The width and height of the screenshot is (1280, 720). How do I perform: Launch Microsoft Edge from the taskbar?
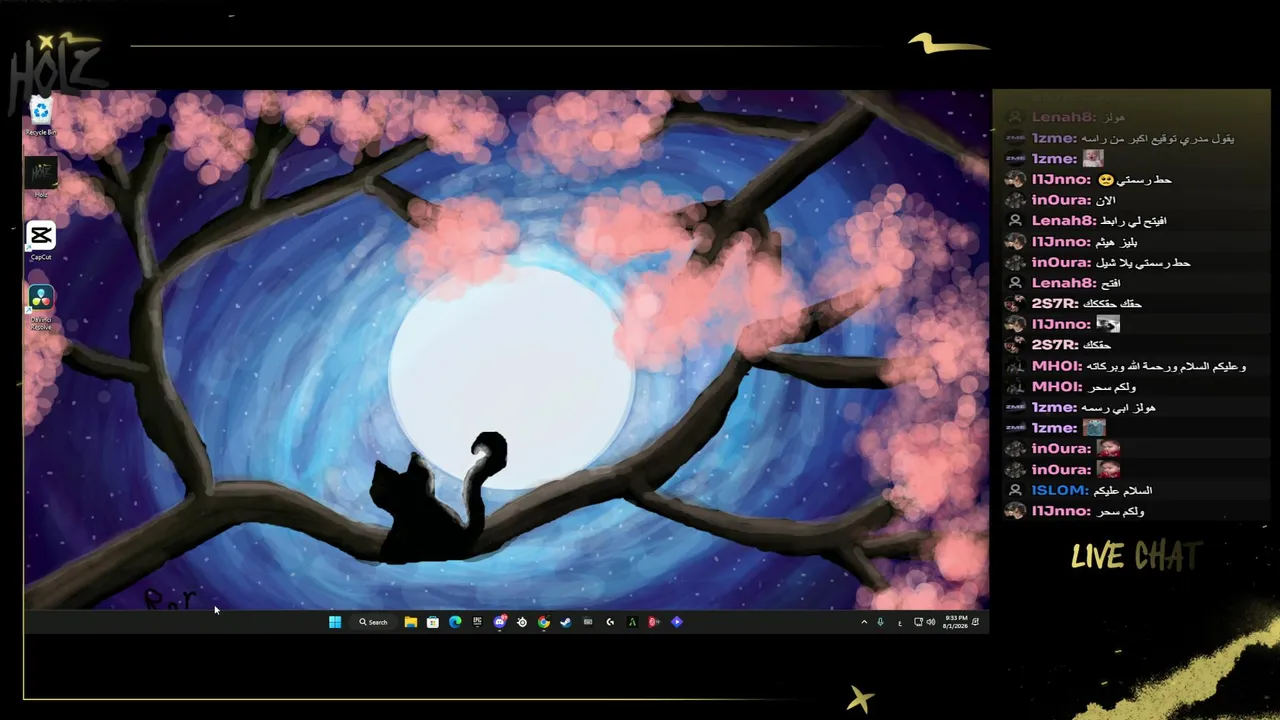pyautogui.click(x=455, y=622)
